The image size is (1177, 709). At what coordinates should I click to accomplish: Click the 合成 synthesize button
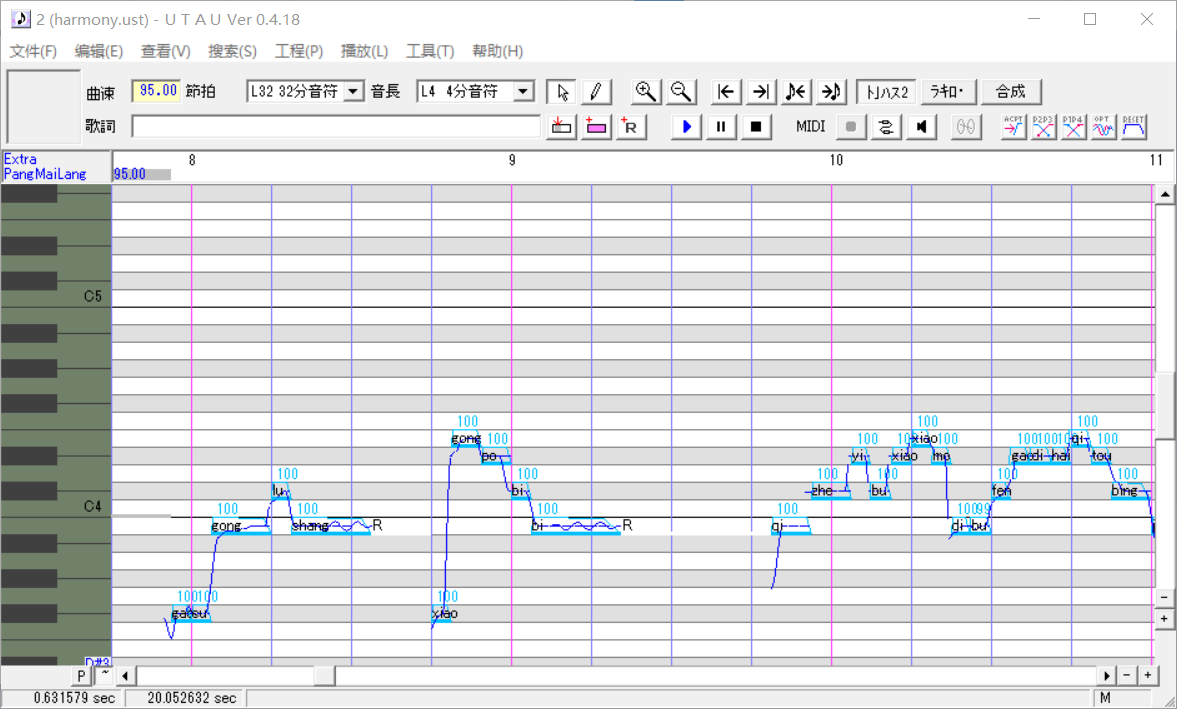[x=1011, y=92]
